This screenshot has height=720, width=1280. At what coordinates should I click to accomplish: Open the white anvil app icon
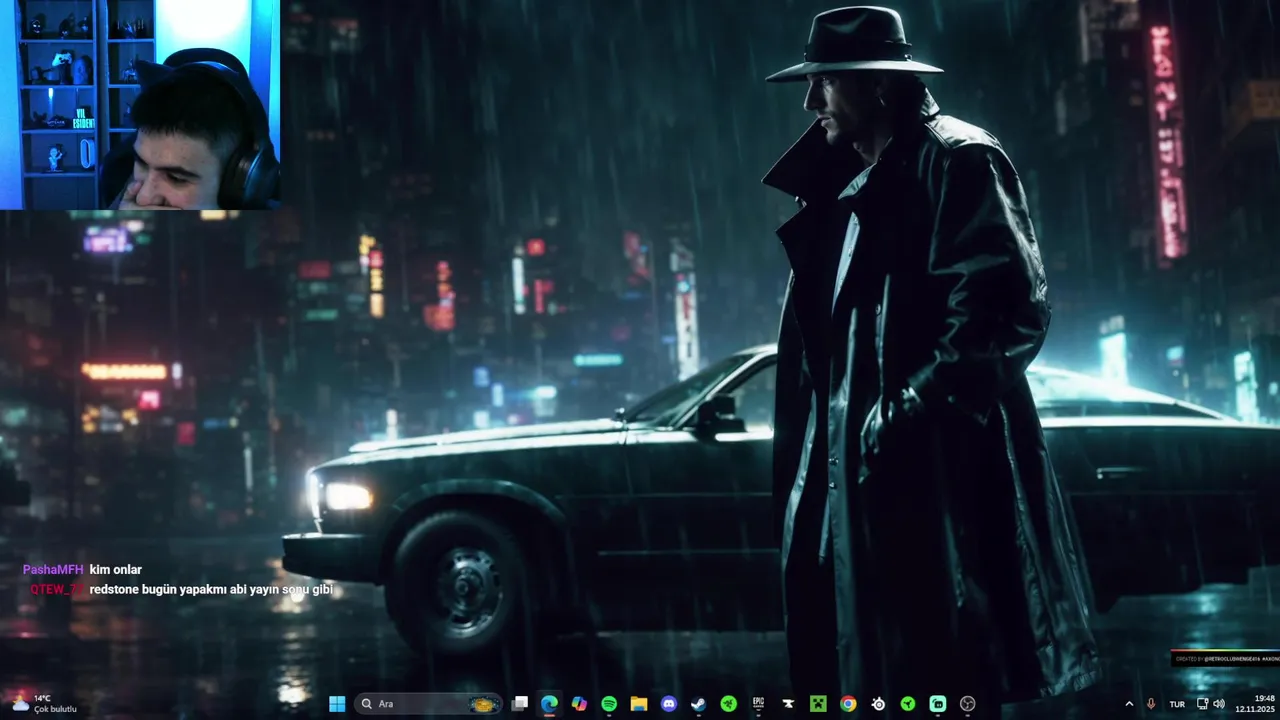click(788, 704)
